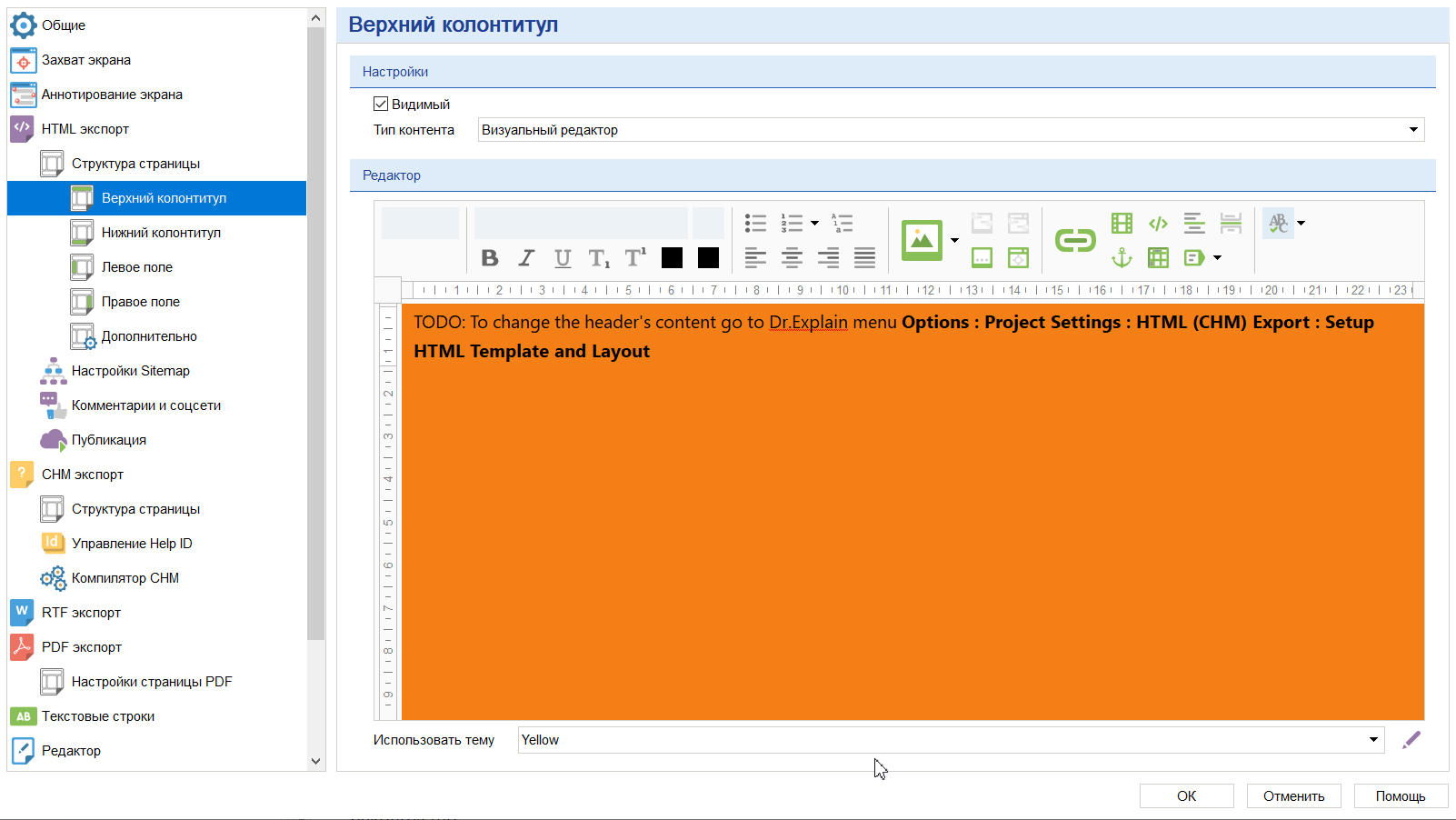Justify the text
The height and width of the screenshot is (820, 1456).
pos(864,258)
